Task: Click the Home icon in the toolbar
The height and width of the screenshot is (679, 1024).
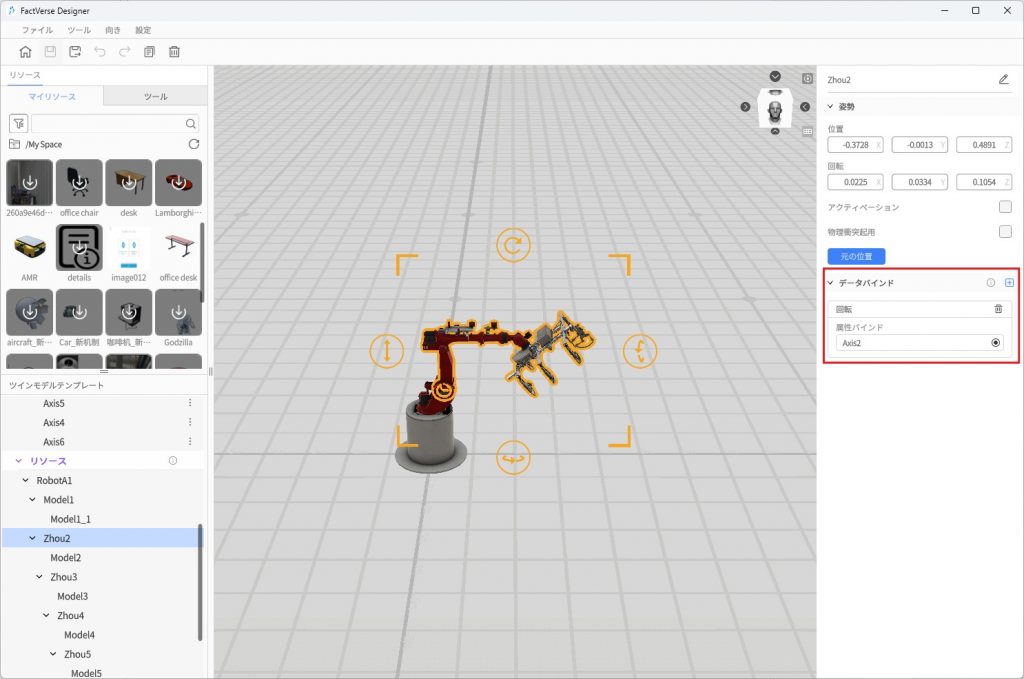Action: [25, 52]
